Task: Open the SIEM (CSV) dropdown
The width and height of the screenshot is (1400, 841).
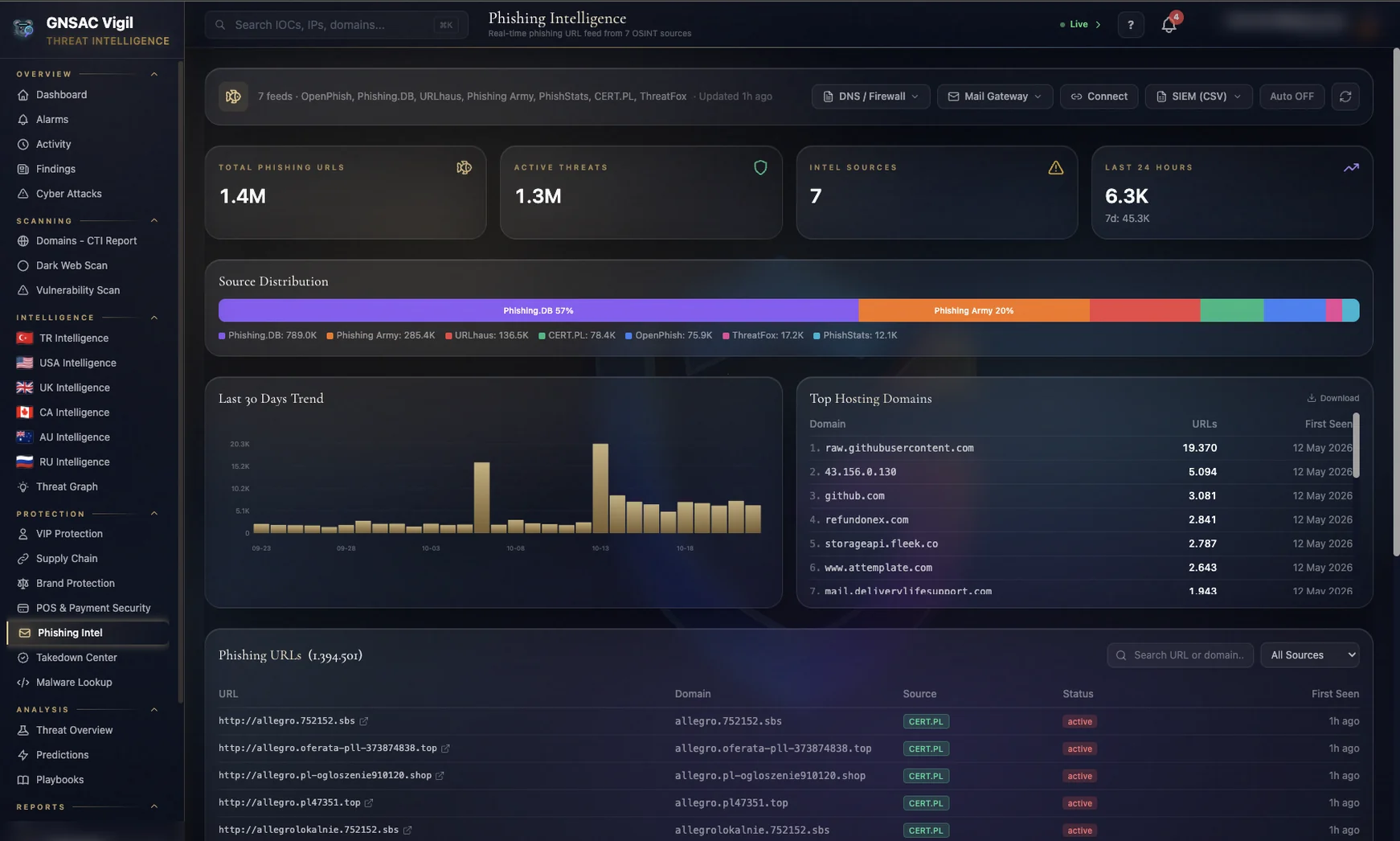Action: pos(1198,96)
